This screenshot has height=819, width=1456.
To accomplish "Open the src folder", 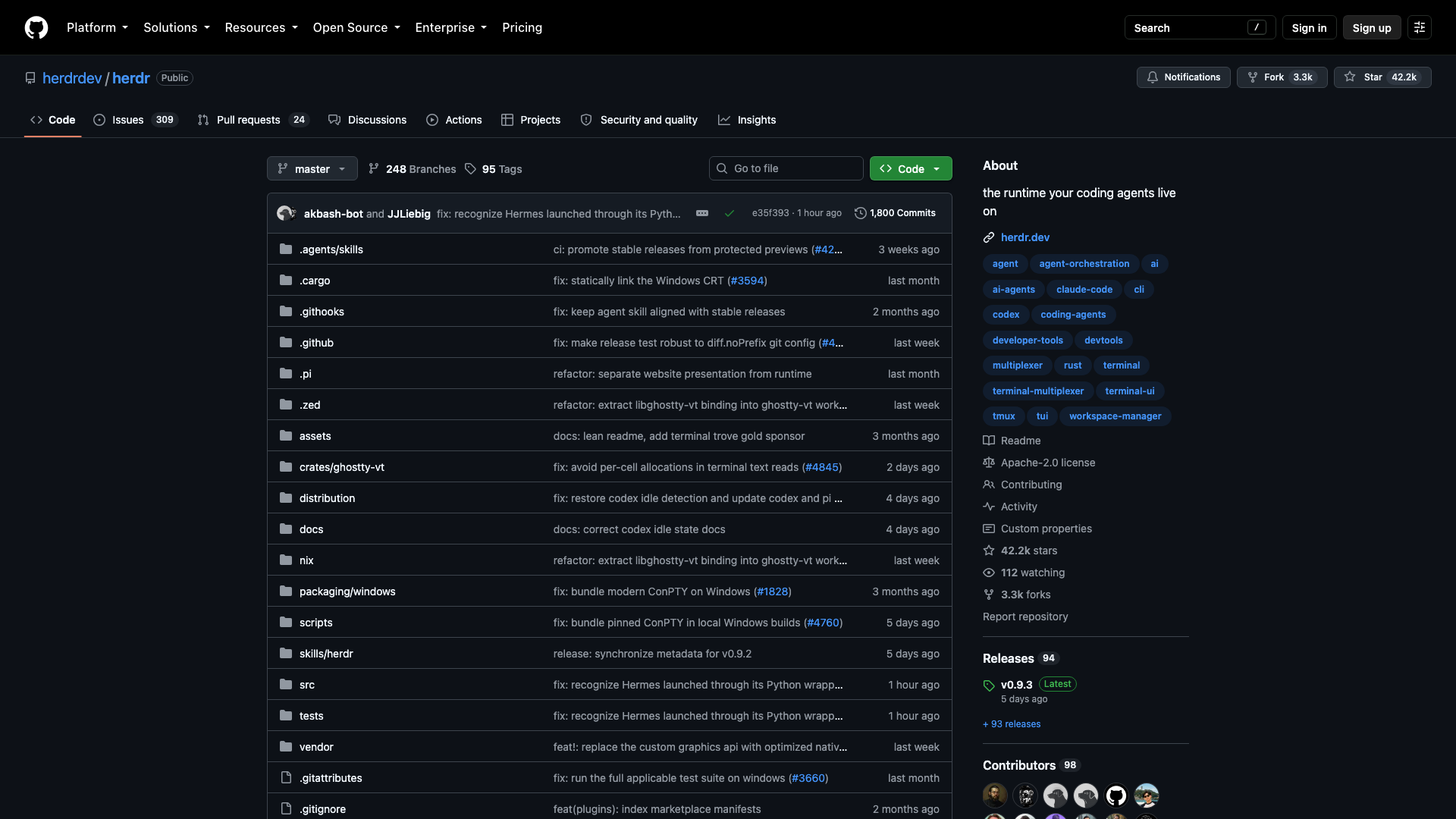I will point(307,685).
